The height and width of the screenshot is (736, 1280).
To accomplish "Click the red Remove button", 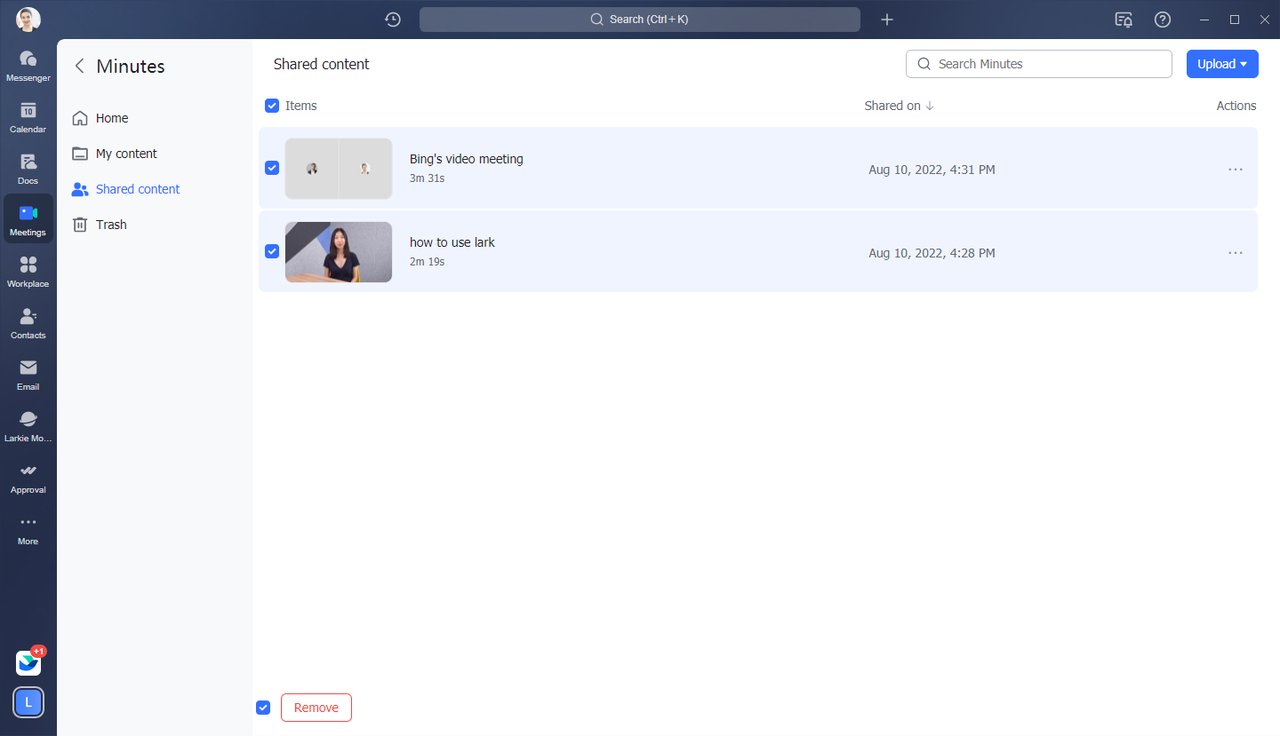I will [x=316, y=707].
